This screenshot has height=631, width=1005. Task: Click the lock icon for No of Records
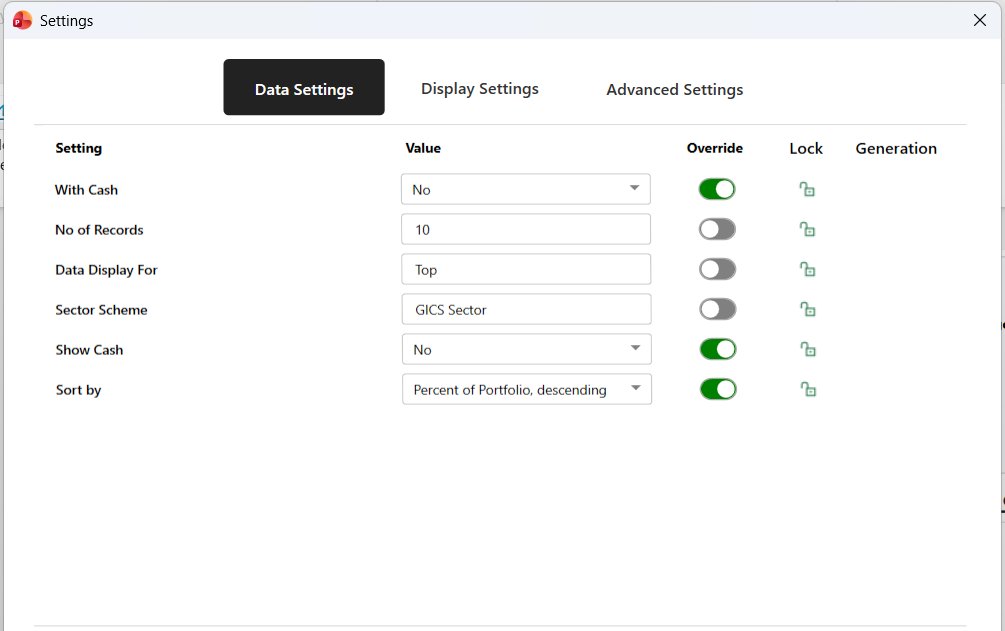(x=807, y=229)
